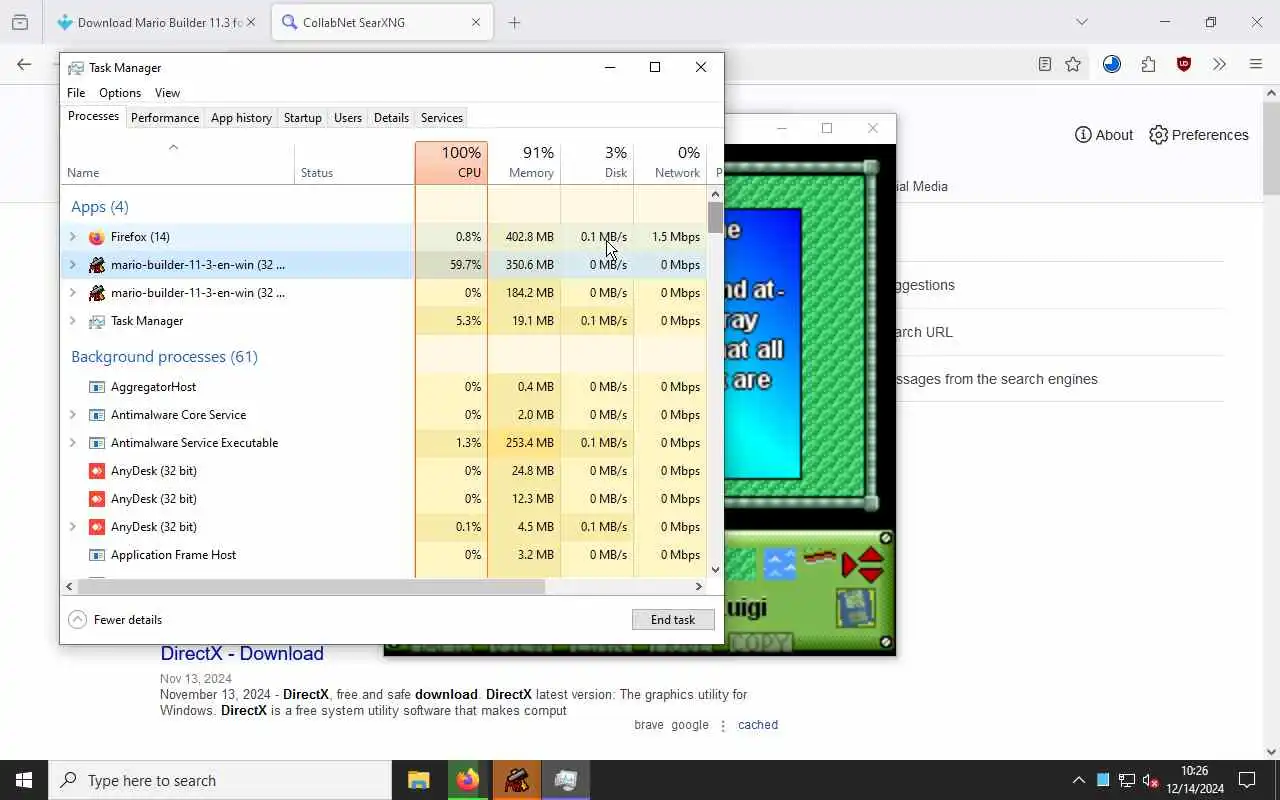Switch to the Services tab
Viewport: 1280px width, 800px height.
coord(442,118)
